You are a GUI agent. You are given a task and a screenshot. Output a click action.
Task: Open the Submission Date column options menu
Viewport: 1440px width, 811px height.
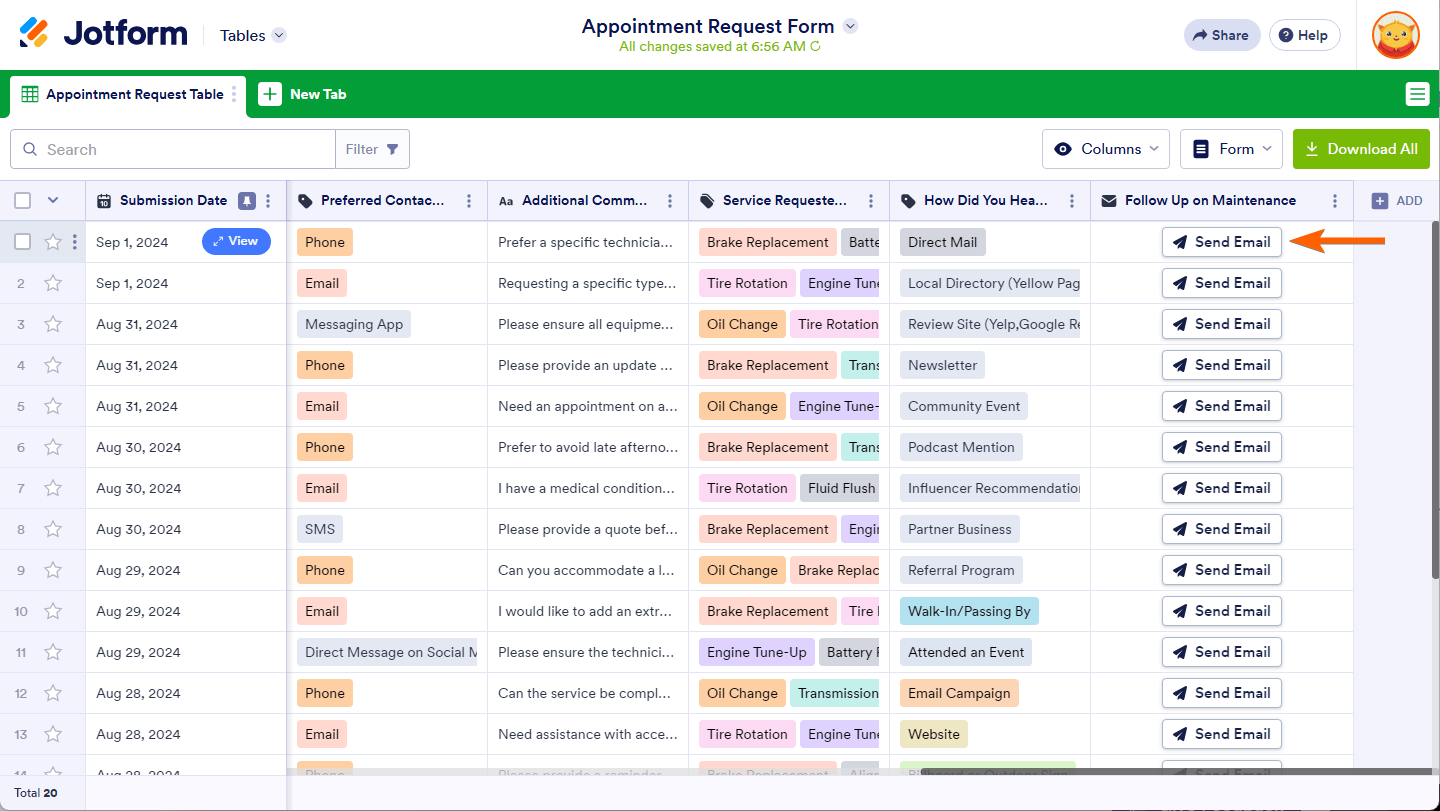(x=268, y=201)
